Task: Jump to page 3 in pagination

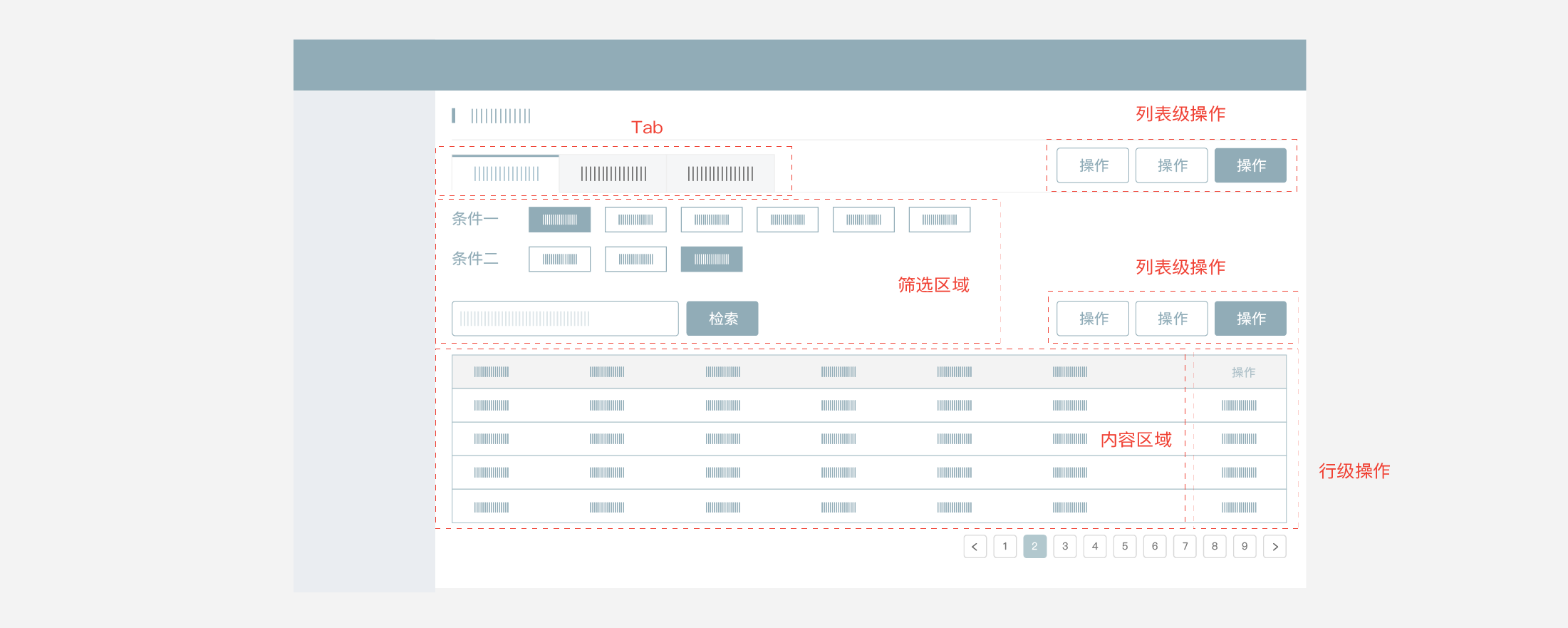Action: click(1064, 547)
